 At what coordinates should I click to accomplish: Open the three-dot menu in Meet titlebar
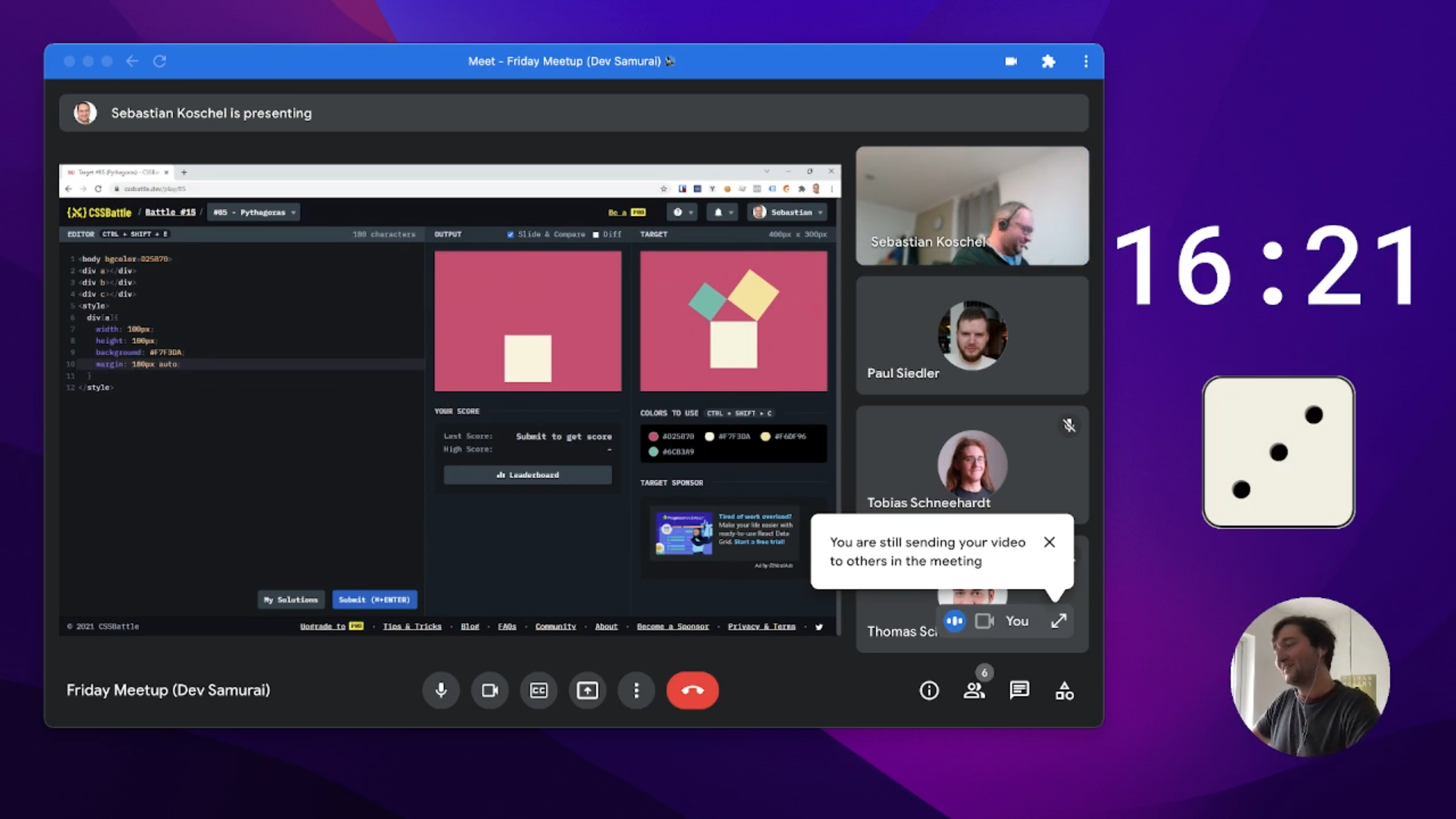pyautogui.click(x=1086, y=61)
